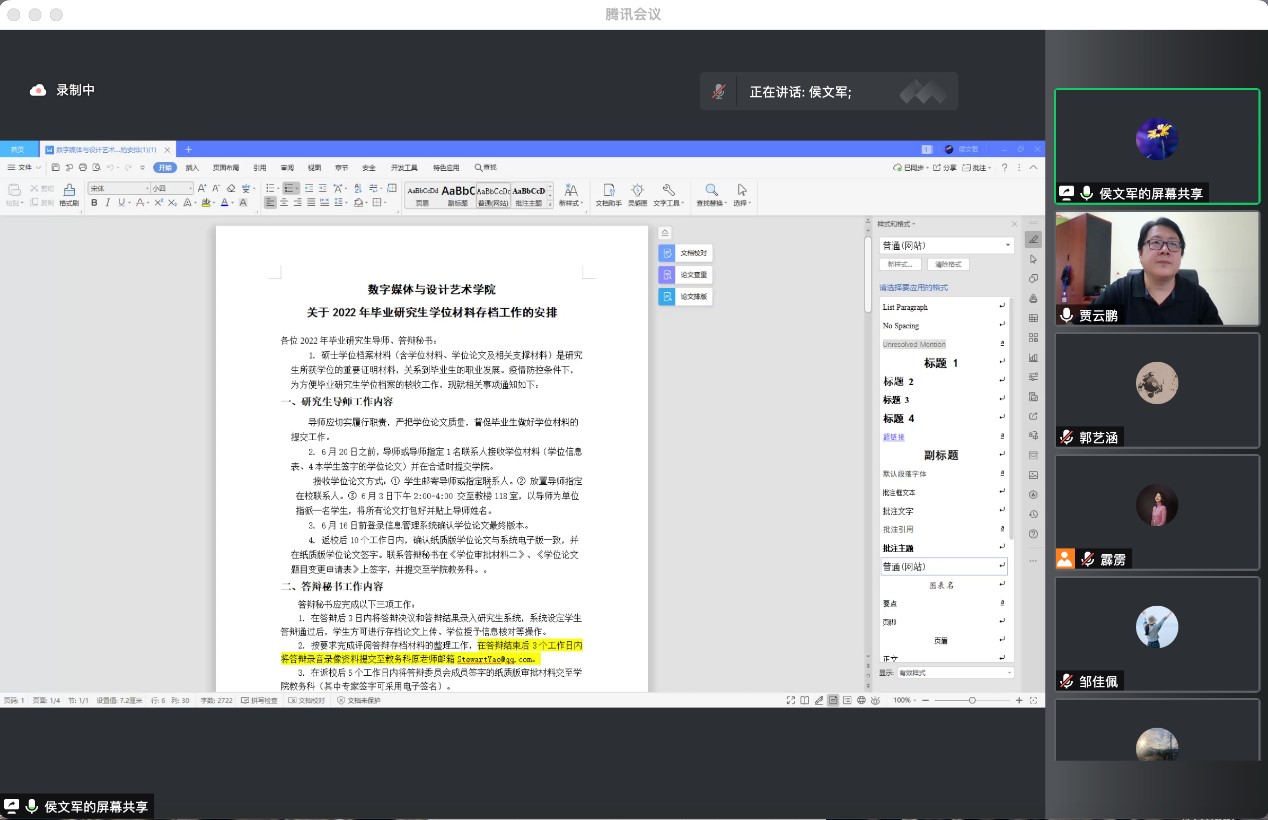Select 贾云鹏 video thumbnail

pos(1157,267)
